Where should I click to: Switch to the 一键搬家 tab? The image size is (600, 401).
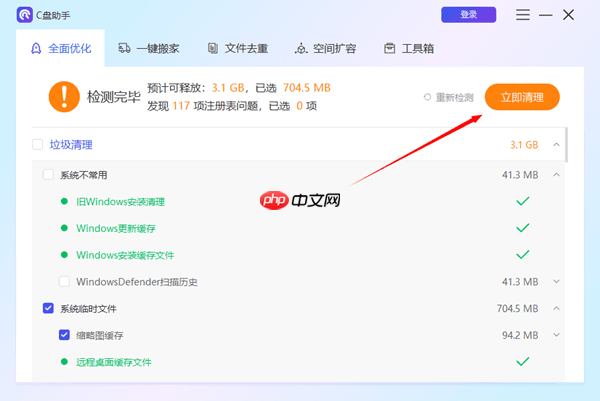coord(149,49)
